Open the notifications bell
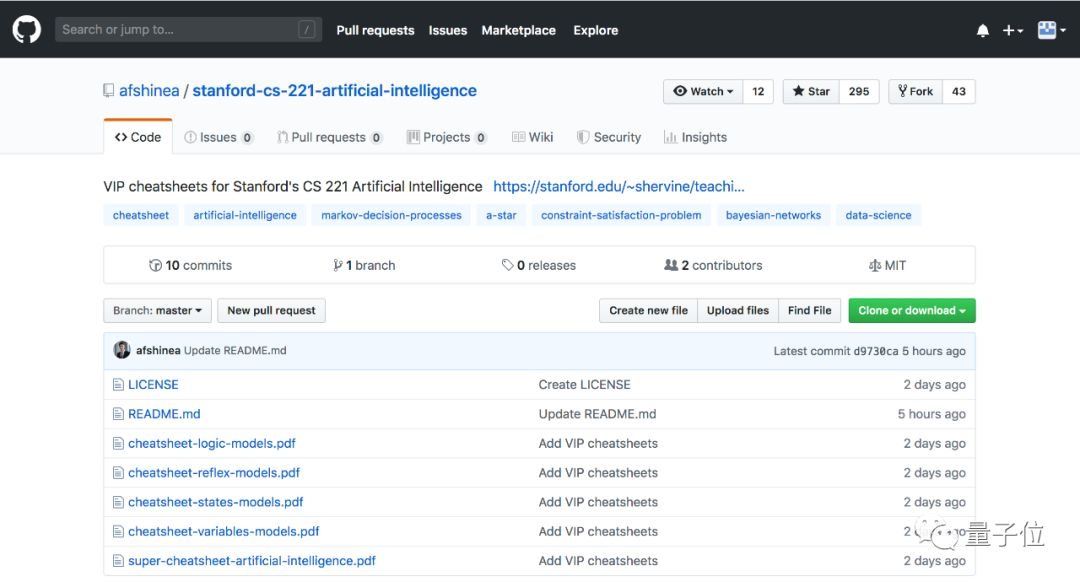The image size is (1080, 582). [982, 31]
